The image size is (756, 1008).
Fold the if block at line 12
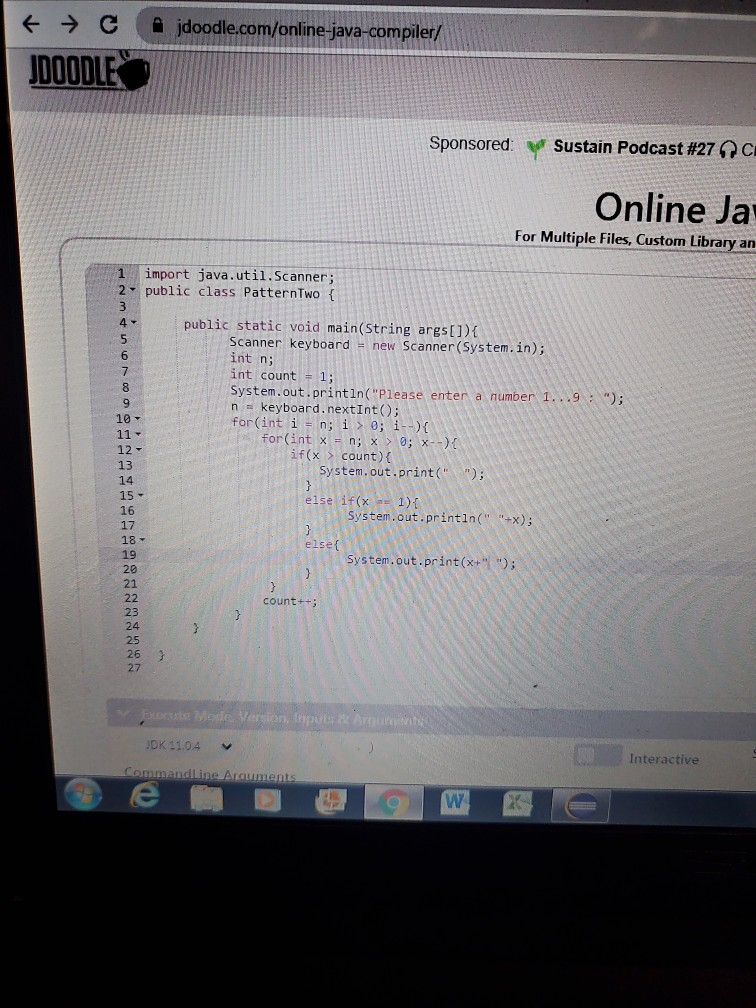[x=139, y=450]
